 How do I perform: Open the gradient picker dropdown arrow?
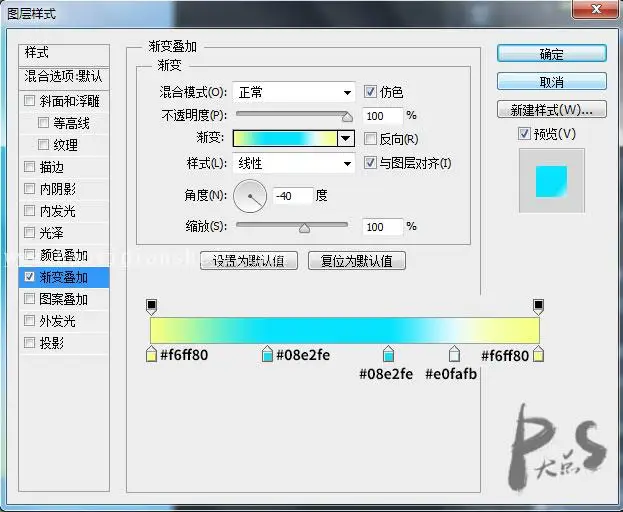click(x=346, y=139)
